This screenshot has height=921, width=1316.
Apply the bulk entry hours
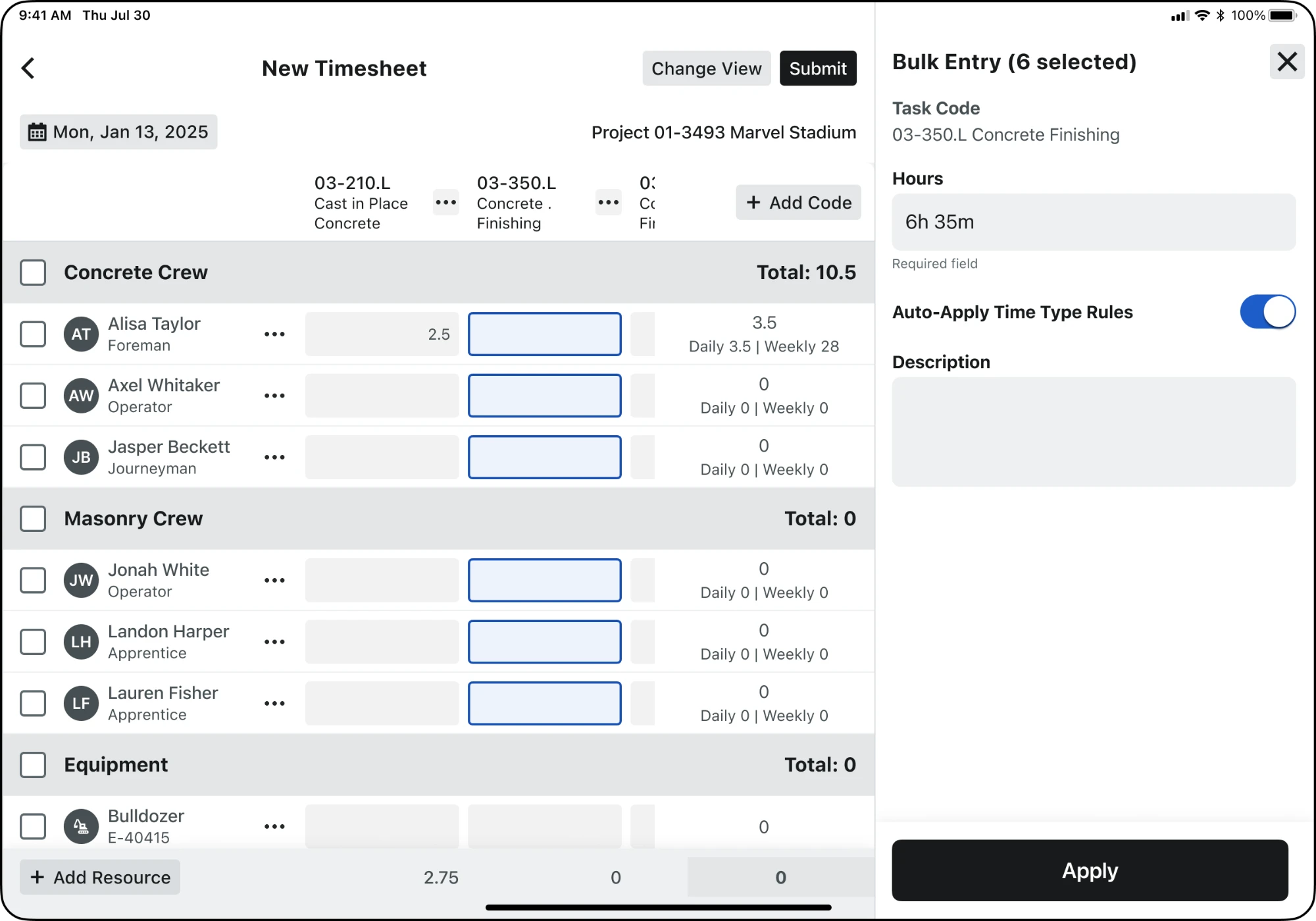(x=1090, y=870)
